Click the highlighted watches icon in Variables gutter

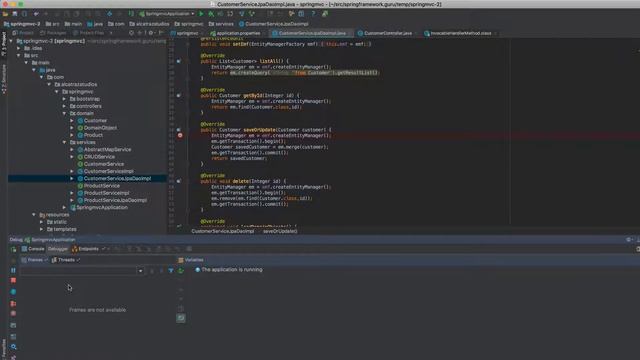[181, 318]
